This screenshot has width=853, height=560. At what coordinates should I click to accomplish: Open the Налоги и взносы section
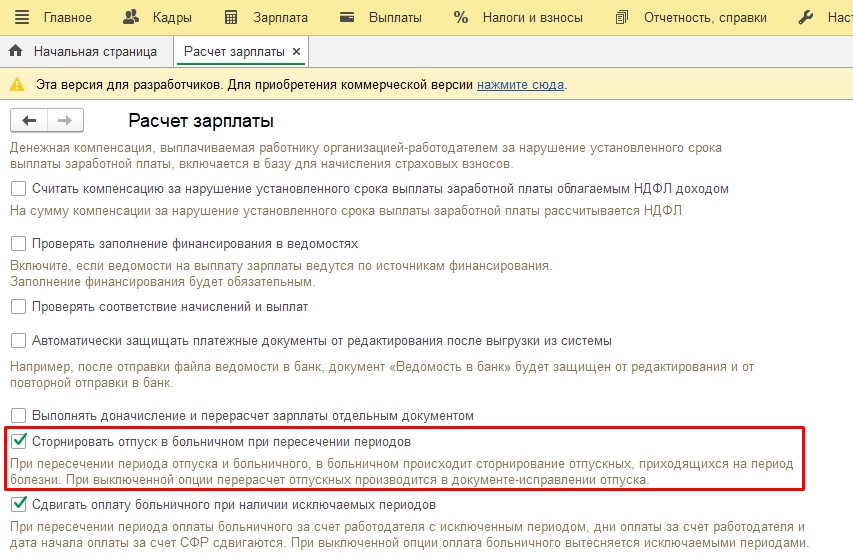[533, 17]
